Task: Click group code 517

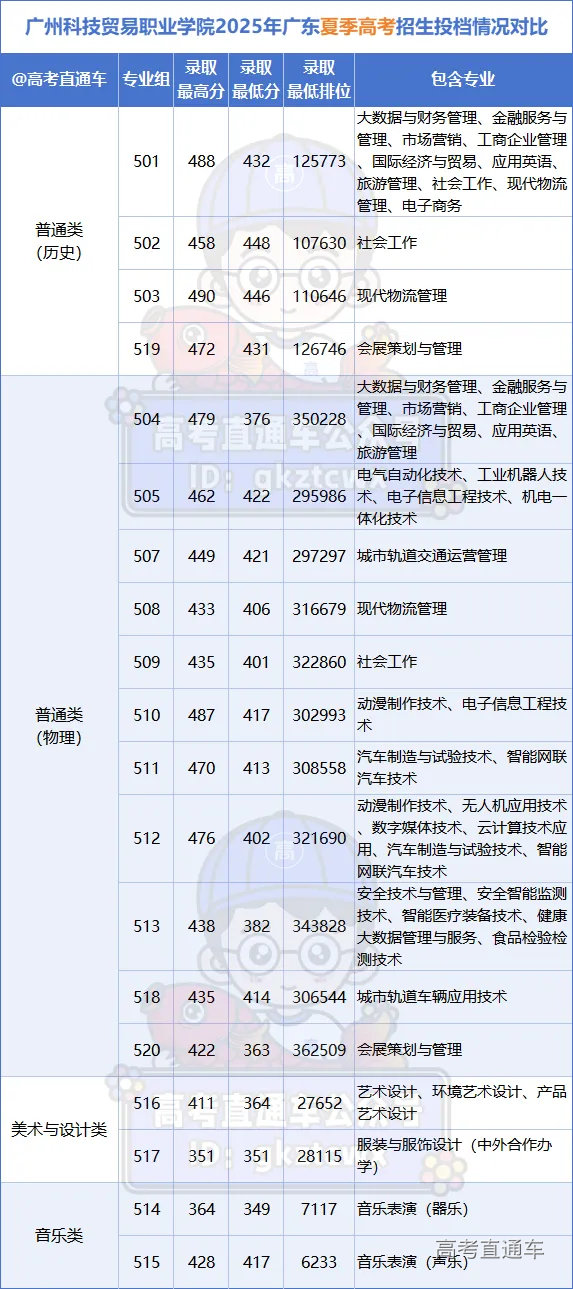Action: coord(146,1155)
